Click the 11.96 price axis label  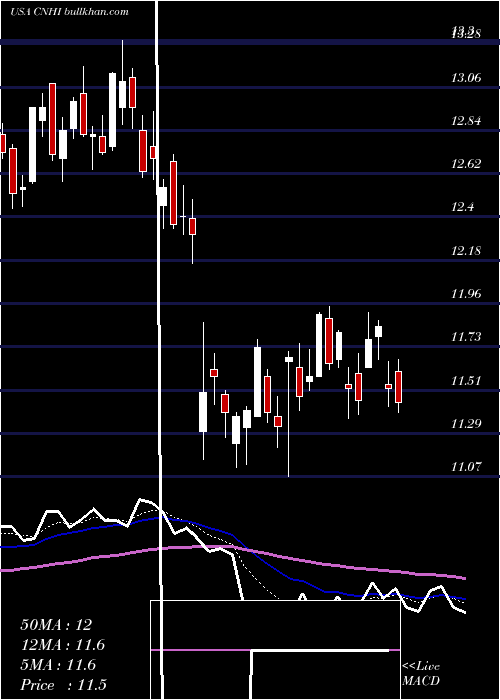click(466, 293)
